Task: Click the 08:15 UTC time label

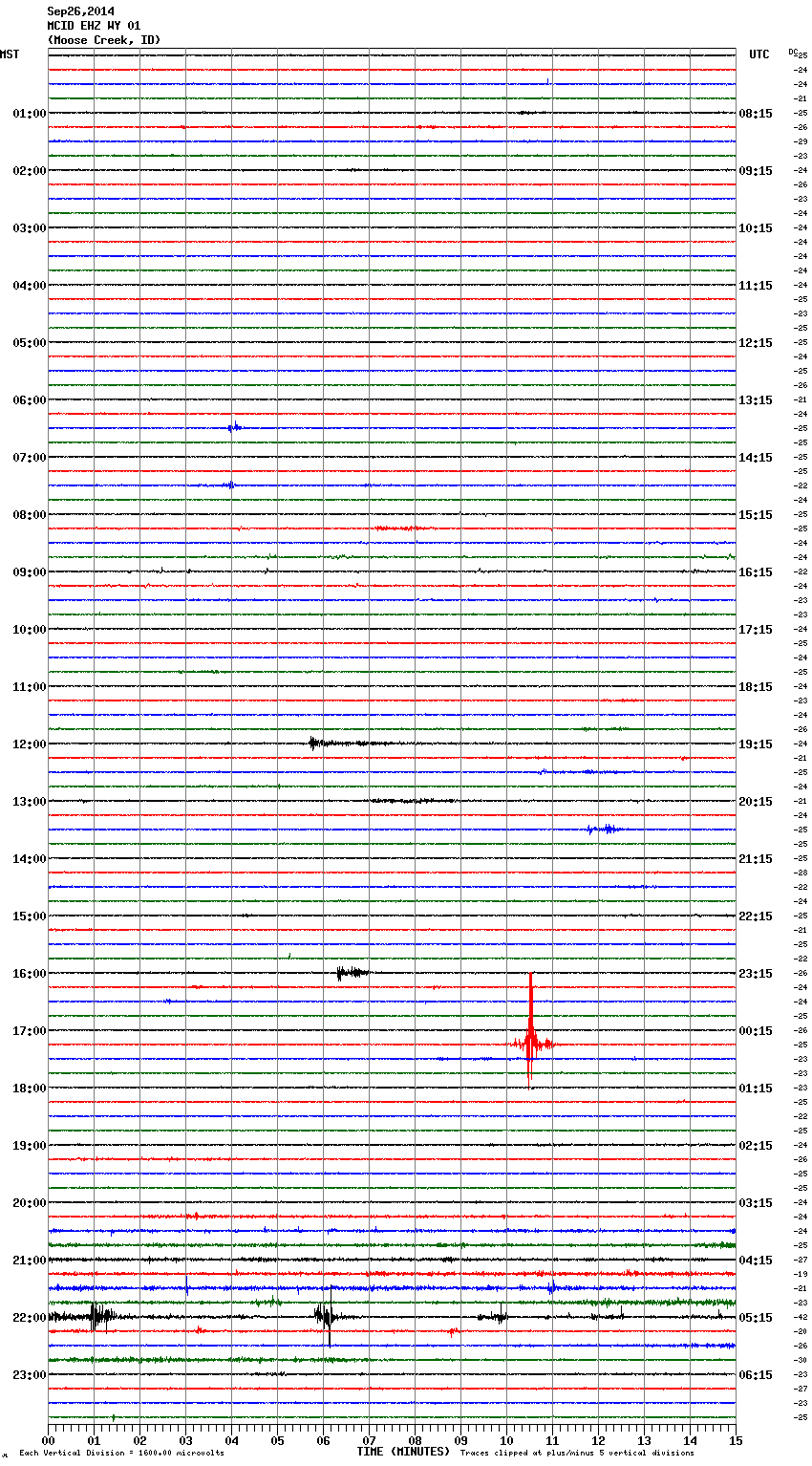Action: [756, 114]
